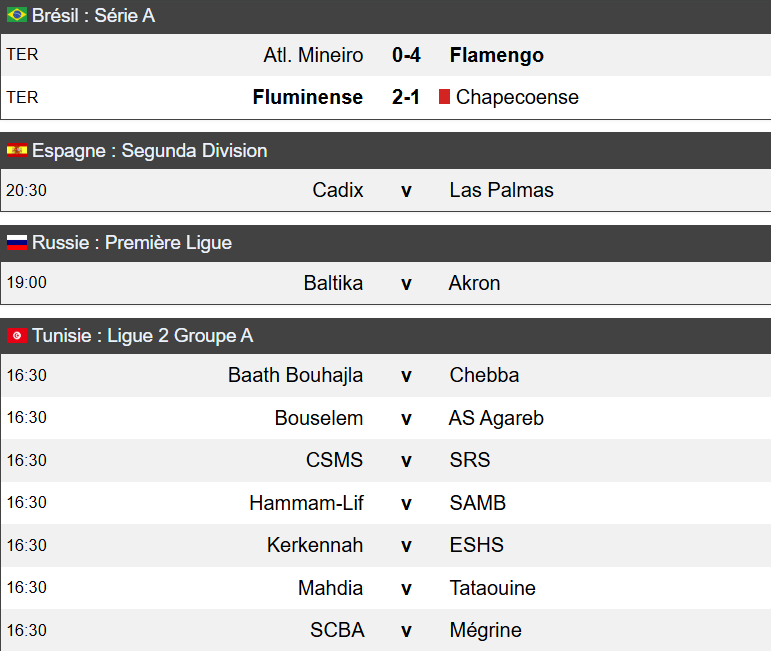Click the Baltika team name
The image size is (771, 651).
333,283
